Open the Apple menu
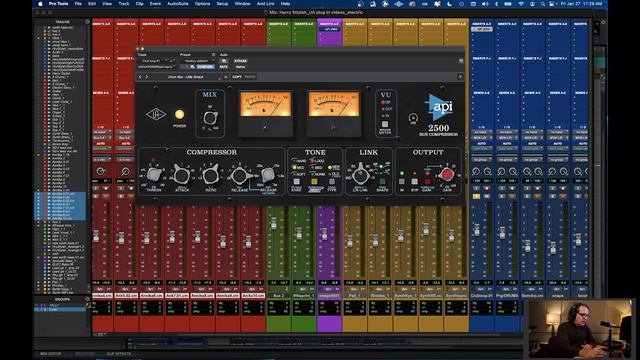This screenshot has height=360, width=640. (x=40, y=4)
